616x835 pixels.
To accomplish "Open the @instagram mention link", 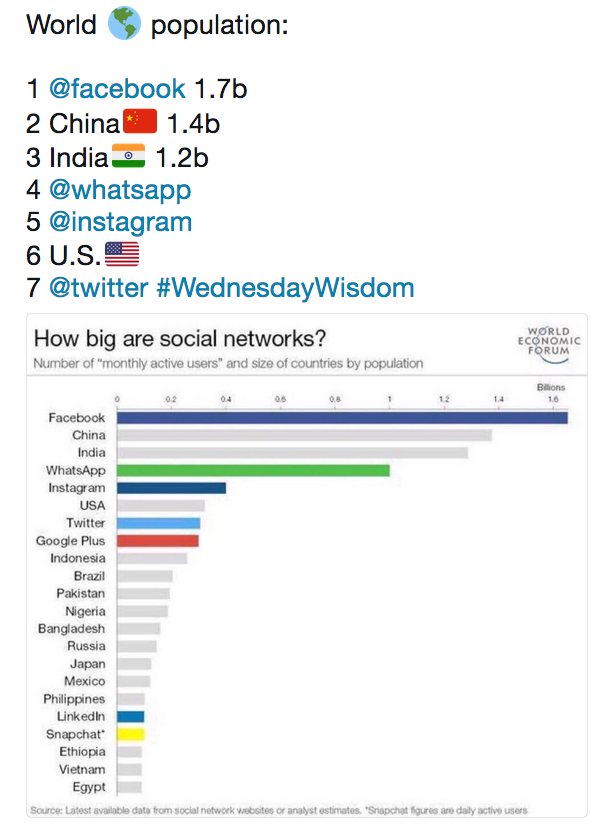I will point(120,222).
